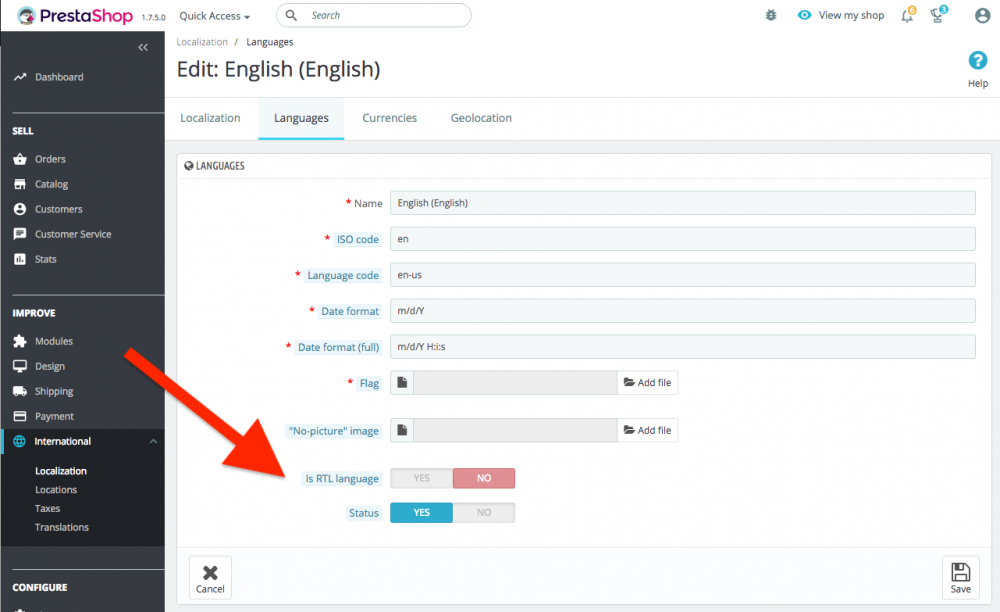Open the user profile avatar icon
This screenshot has height=612, width=1000.
(x=982, y=15)
